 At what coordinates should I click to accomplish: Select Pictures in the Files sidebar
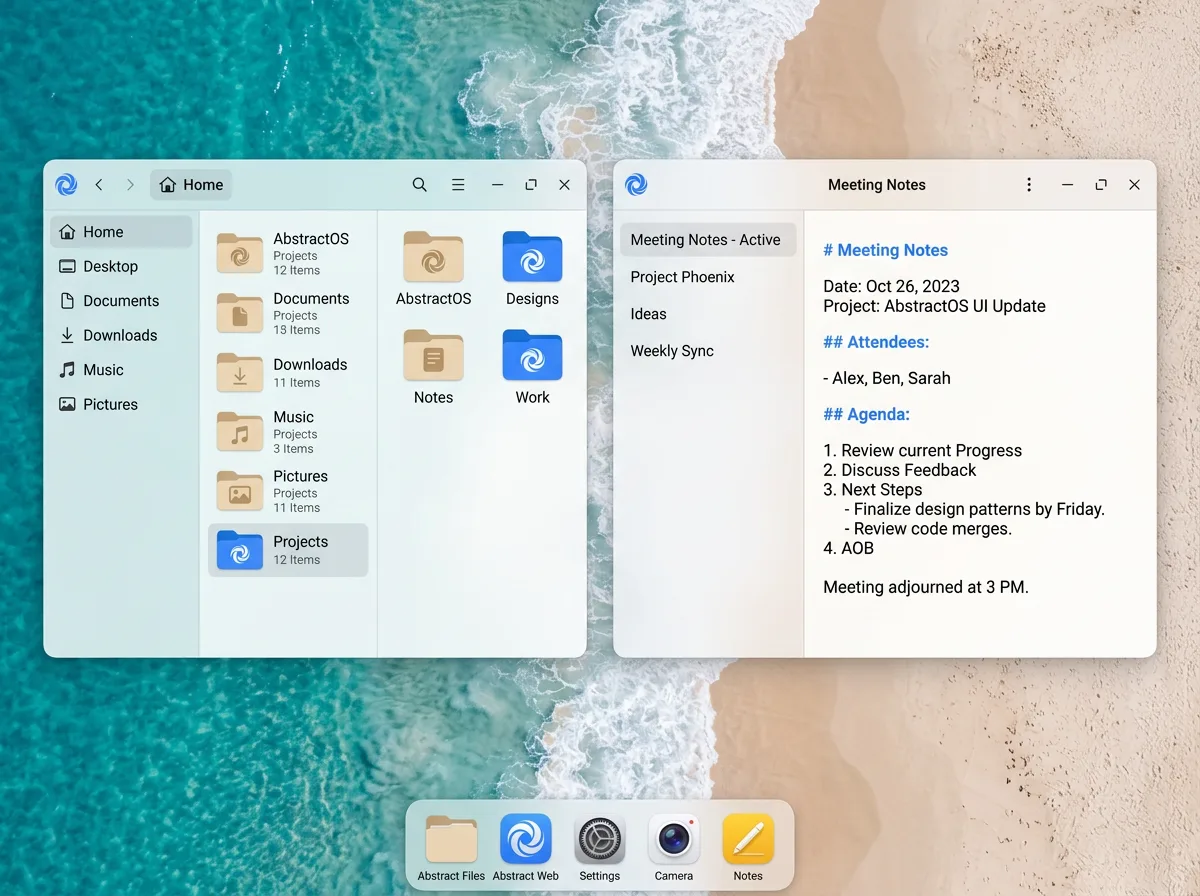pyautogui.click(x=121, y=404)
